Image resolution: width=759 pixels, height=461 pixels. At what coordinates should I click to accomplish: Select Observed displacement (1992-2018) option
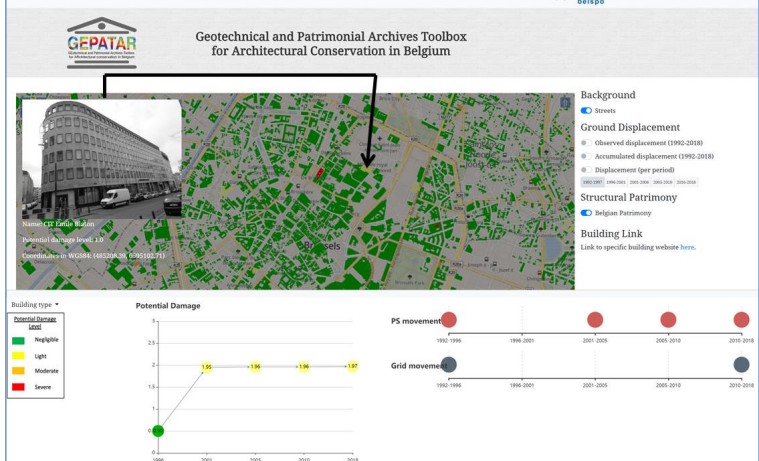(585, 143)
